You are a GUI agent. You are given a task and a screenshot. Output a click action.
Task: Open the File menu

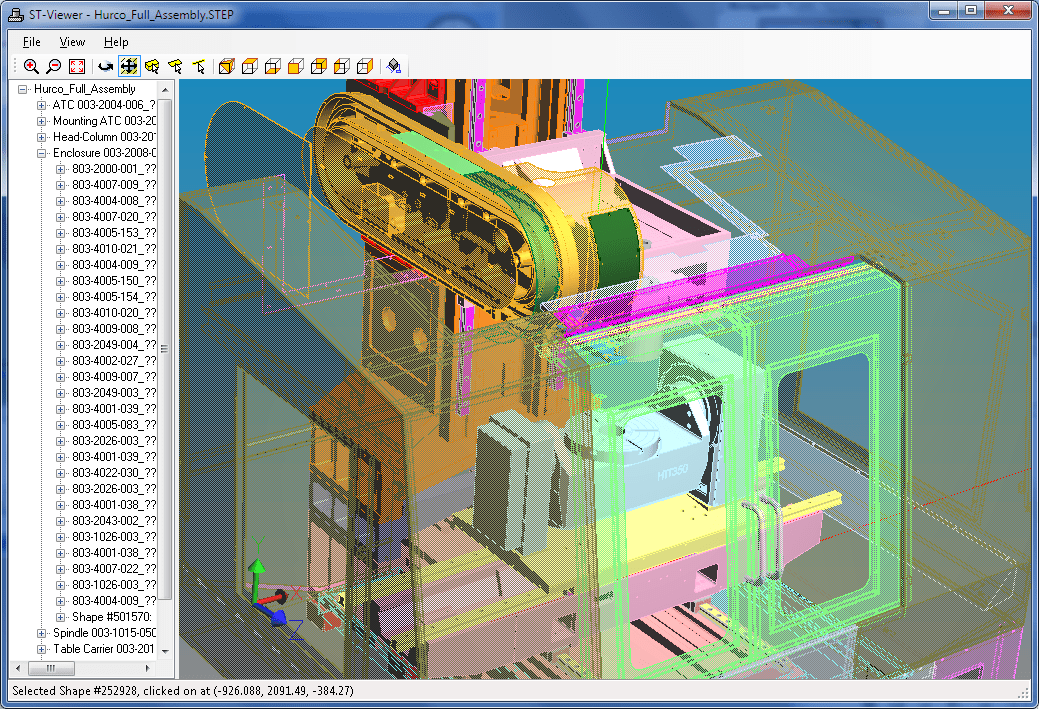(x=31, y=42)
